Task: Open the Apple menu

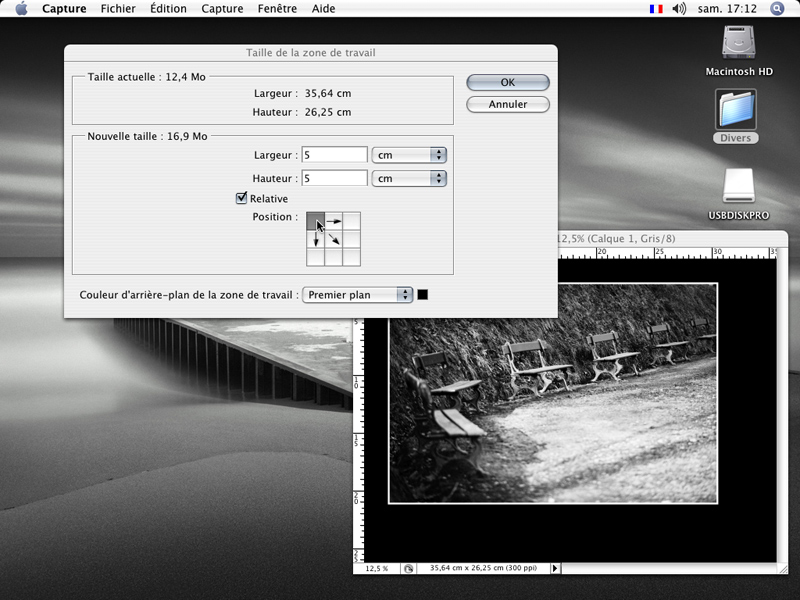Action: tap(21, 9)
